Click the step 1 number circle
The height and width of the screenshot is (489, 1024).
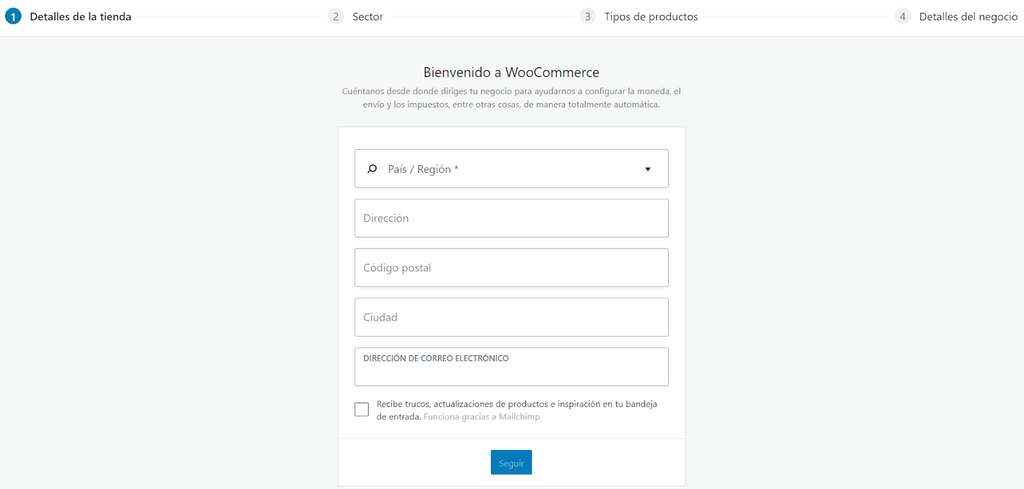point(14,17)
